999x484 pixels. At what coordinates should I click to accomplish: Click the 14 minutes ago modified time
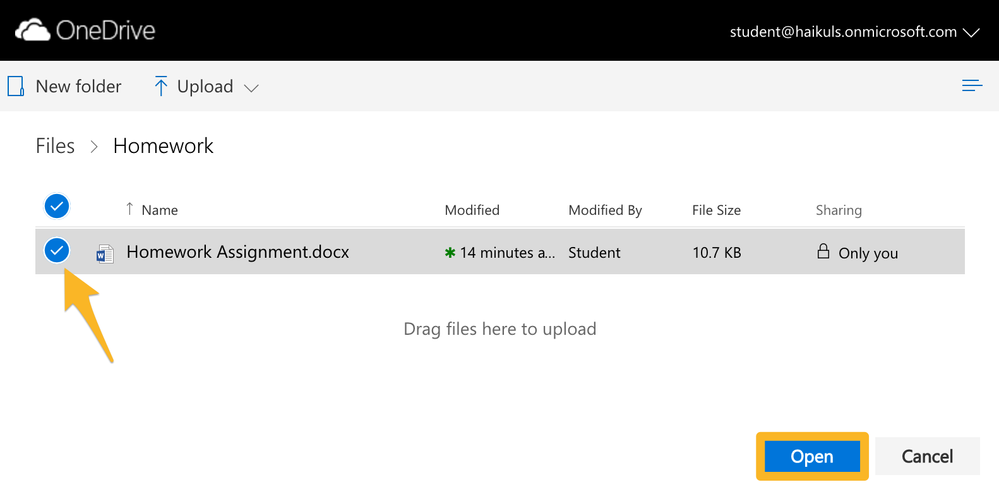click(x=508, y=253)
